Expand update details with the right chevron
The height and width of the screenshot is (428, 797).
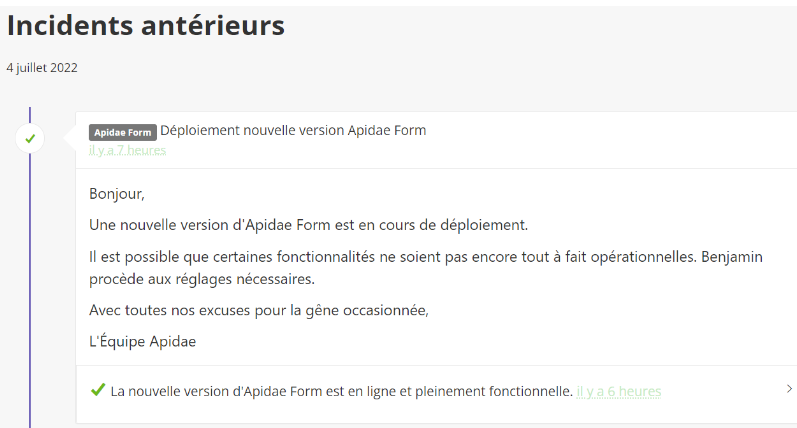(x=789, y=389)
